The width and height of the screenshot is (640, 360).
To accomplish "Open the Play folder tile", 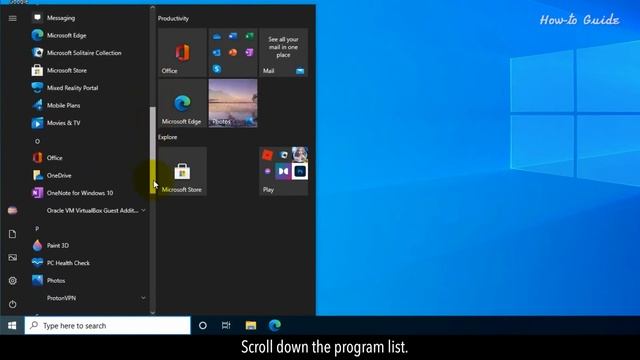I will pyautogui.click(x=283, y=171).
